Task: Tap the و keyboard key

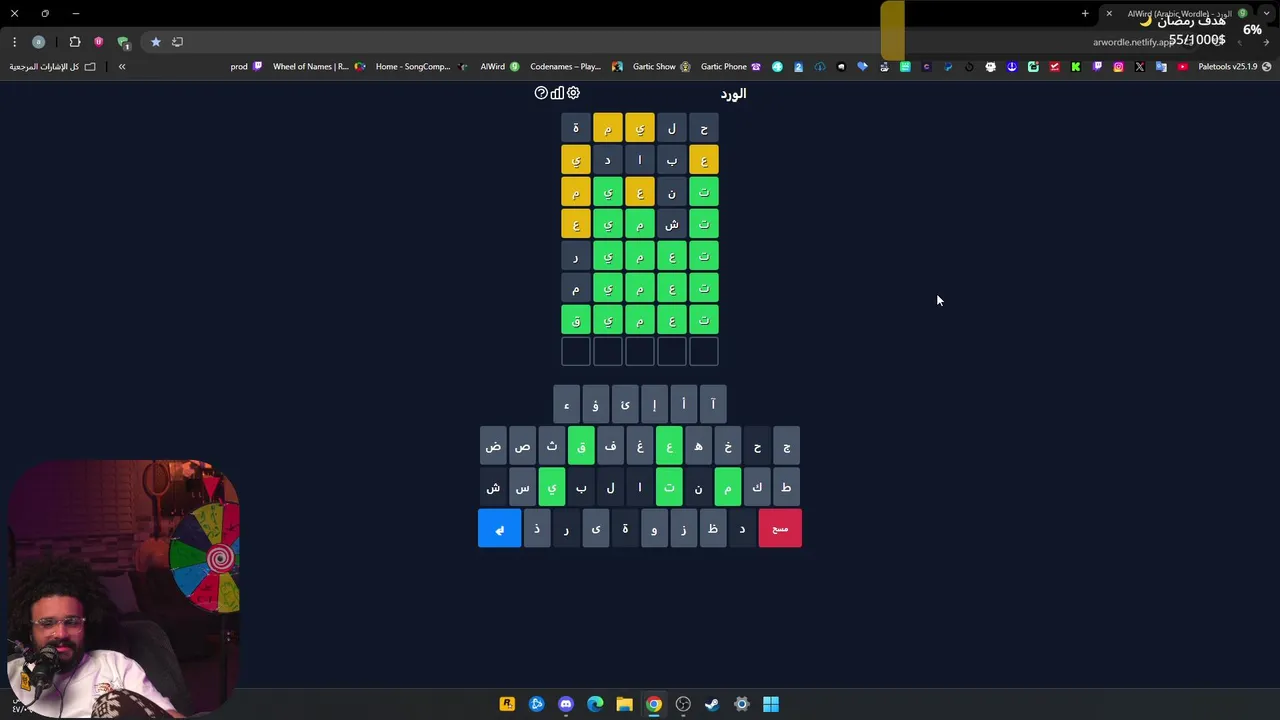Action: 654,528
